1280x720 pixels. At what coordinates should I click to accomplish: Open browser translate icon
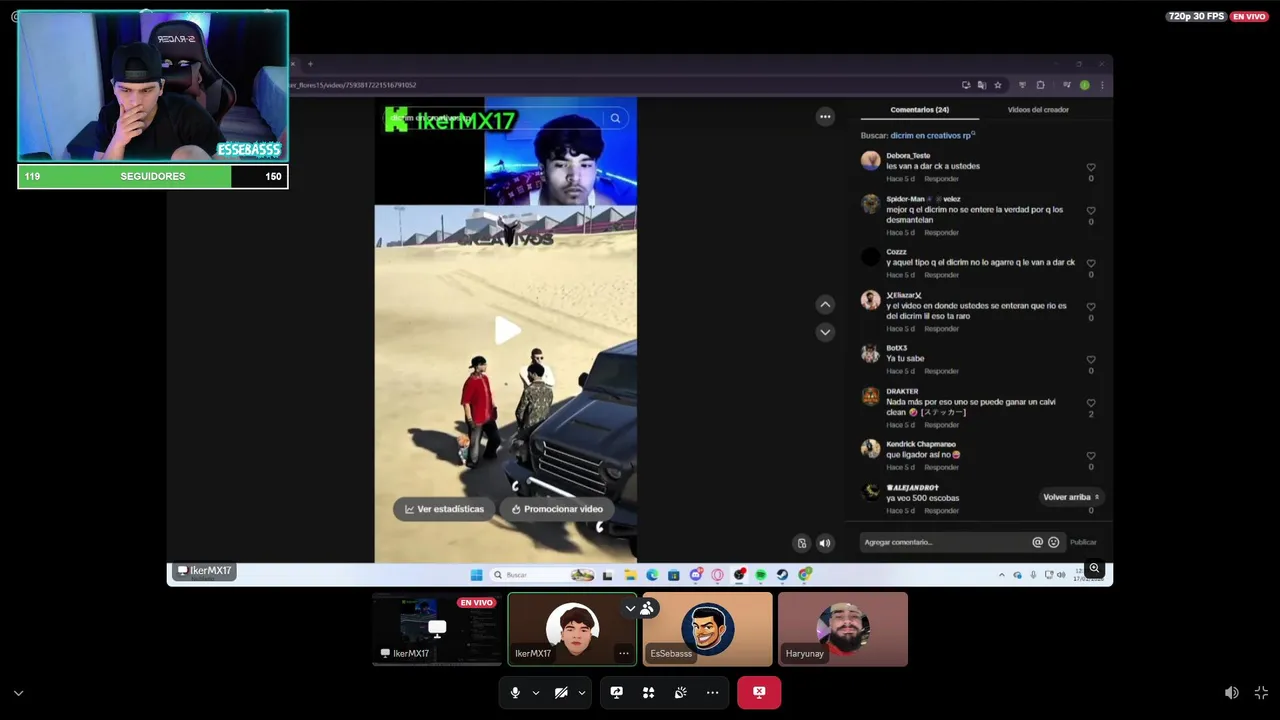point(981,85)
